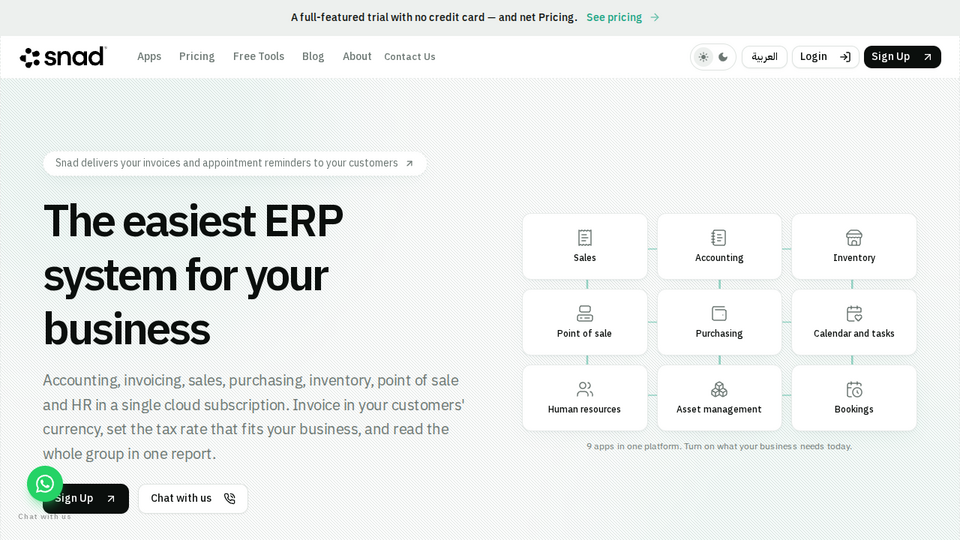Open invoices and reminders announcement pill
960x540 pixels.
(234, 163)
